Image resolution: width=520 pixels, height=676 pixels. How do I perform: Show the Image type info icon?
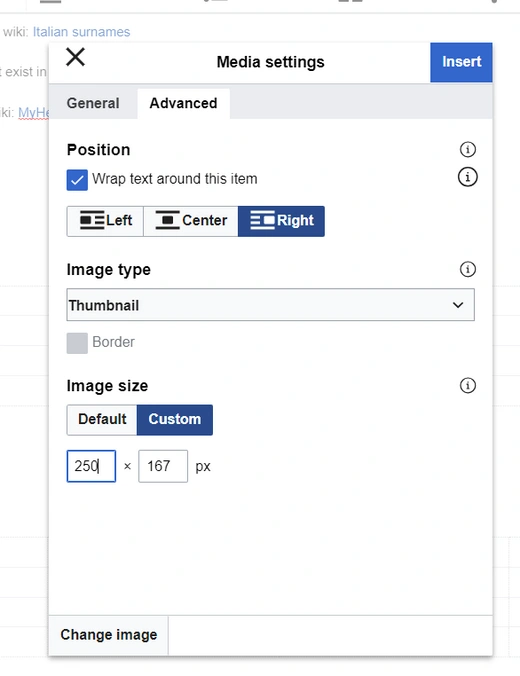(468, 269)
